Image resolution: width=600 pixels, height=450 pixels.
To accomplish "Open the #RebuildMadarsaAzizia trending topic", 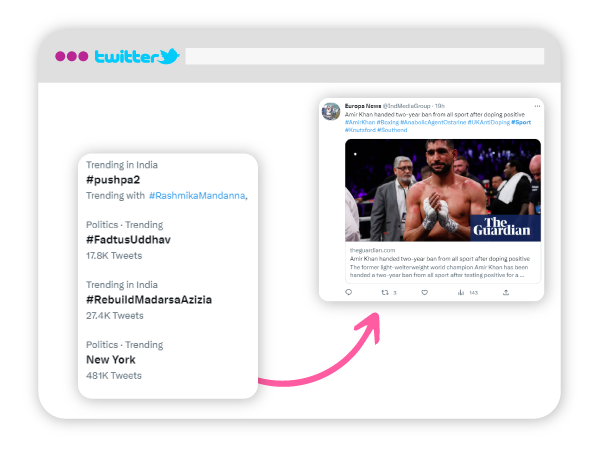I will 149,300.
